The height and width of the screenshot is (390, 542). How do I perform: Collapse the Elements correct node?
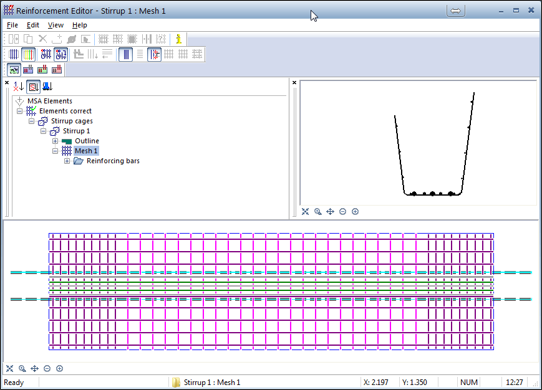click(20, 111)
